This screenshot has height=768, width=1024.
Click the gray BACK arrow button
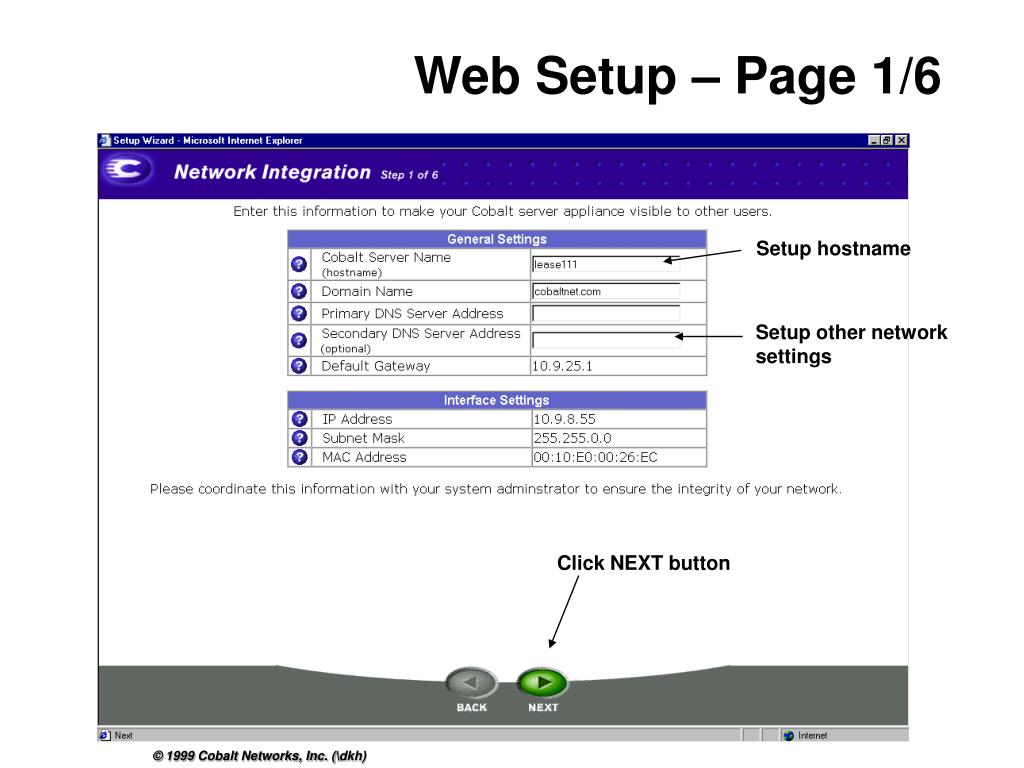click(x=471, y=683)
